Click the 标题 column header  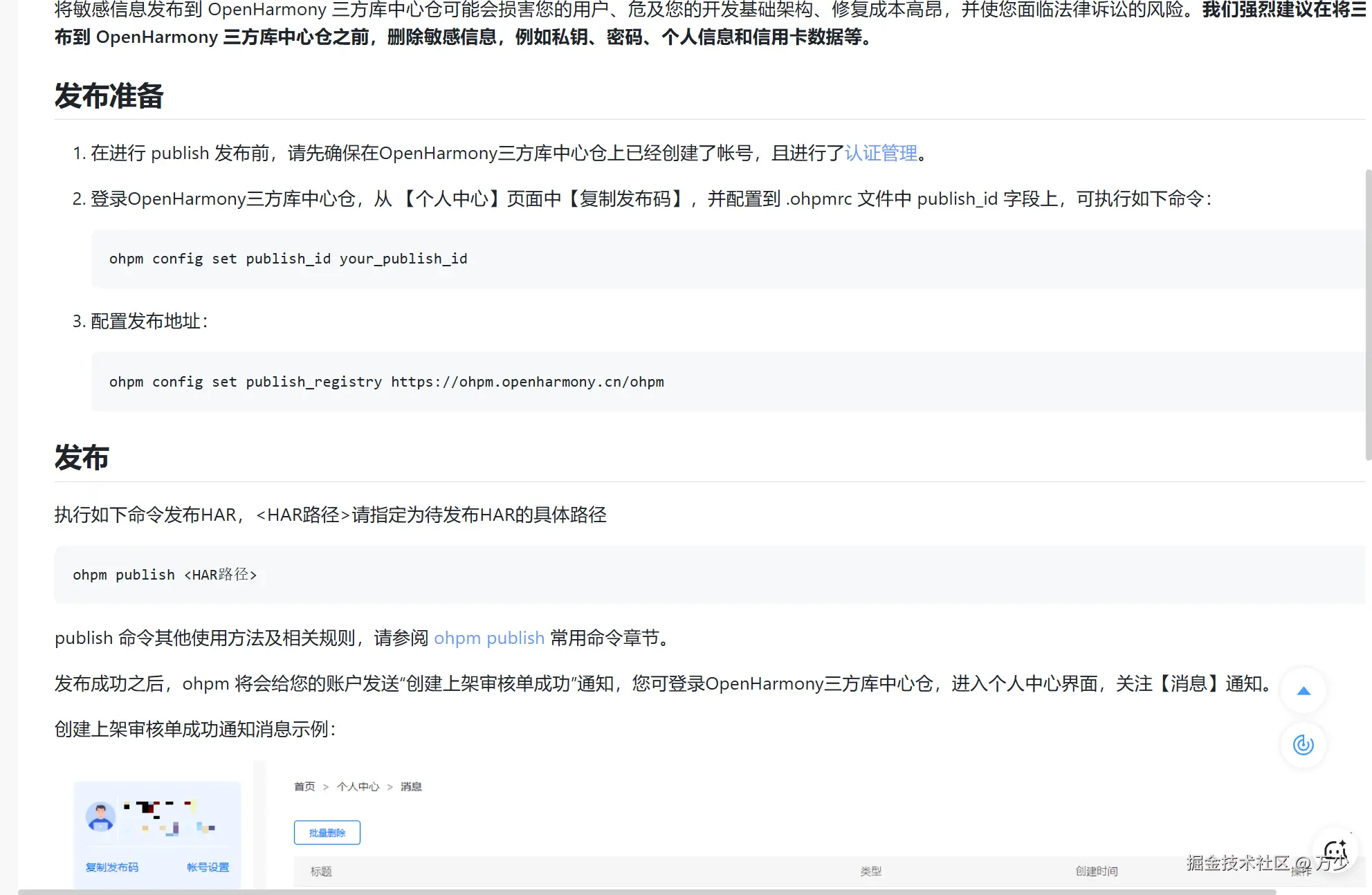point(321,871)
